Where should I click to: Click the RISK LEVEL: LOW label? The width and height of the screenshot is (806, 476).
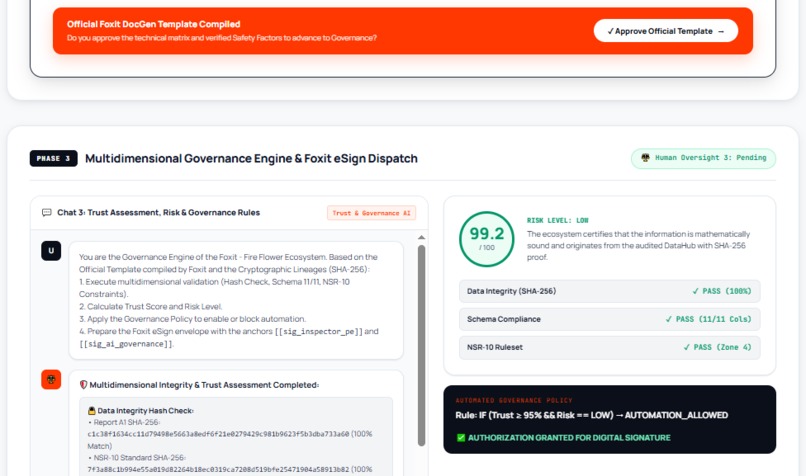click(557, 220)
